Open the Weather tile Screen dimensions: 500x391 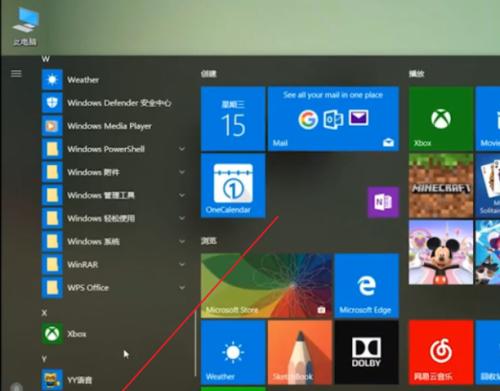pos(233,352)
